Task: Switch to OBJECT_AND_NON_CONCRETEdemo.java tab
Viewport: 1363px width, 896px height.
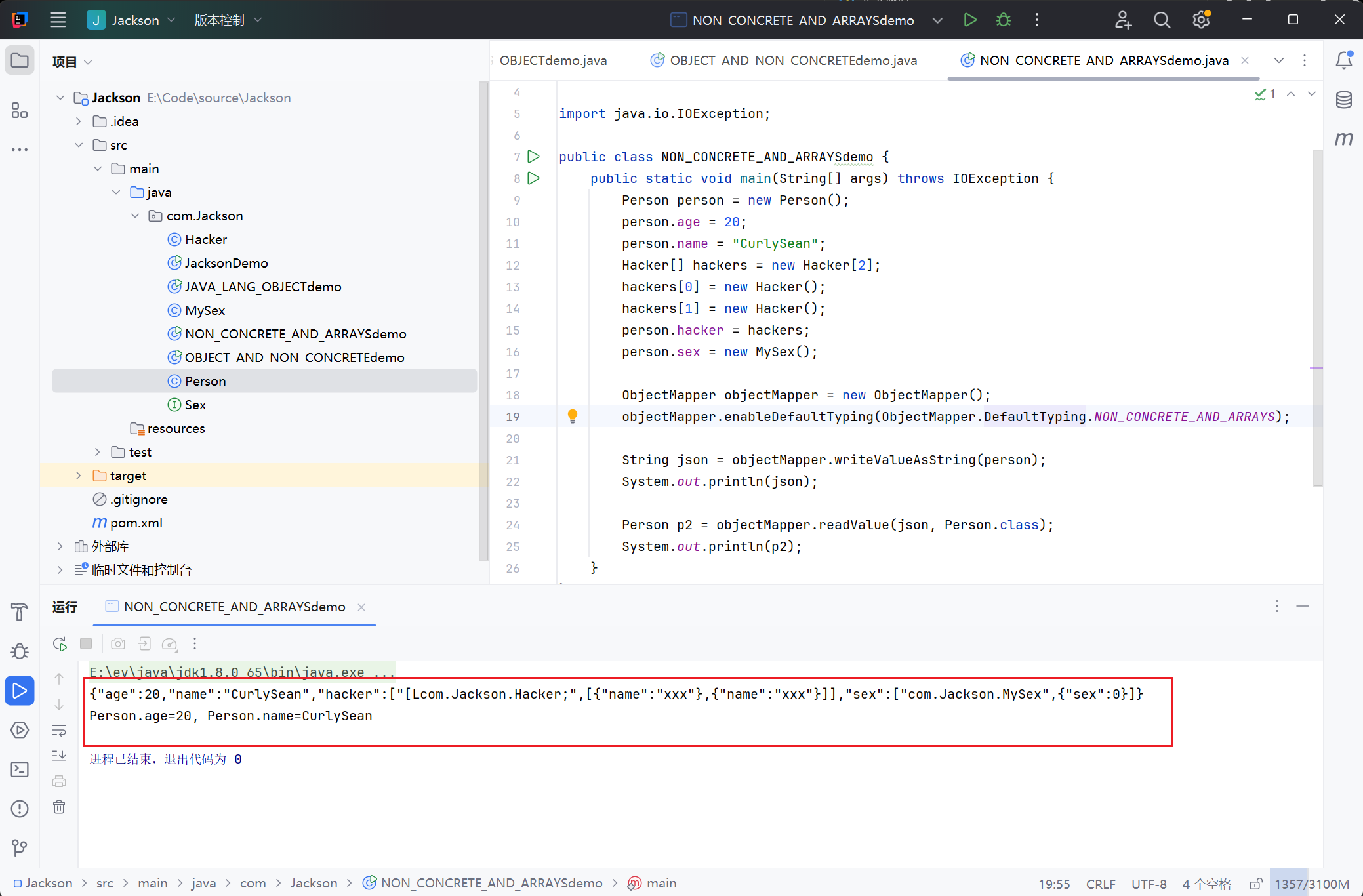Action: point(783,60)
